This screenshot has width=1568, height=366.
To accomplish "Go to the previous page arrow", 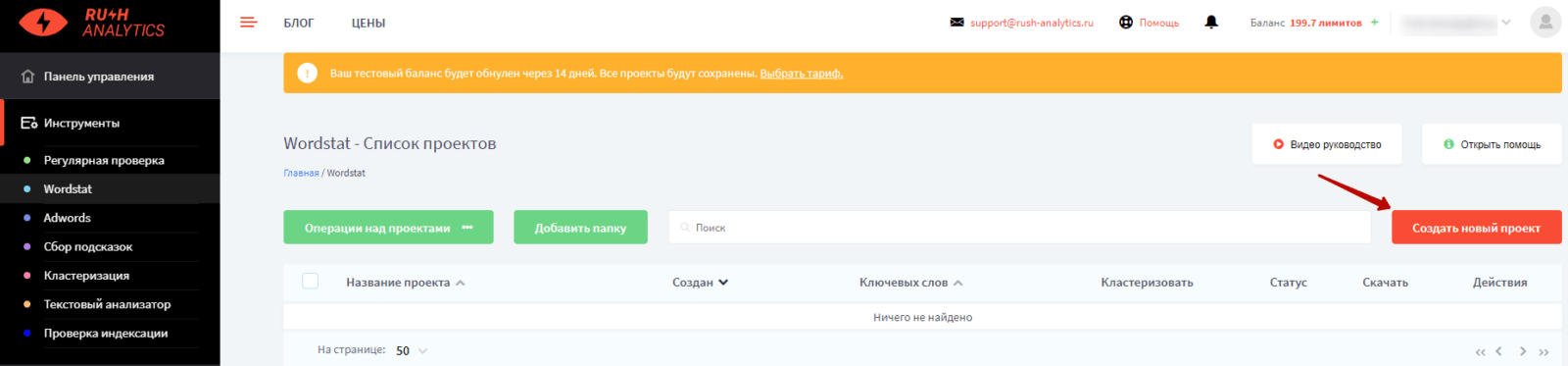I will click(x=1498, y=351).
